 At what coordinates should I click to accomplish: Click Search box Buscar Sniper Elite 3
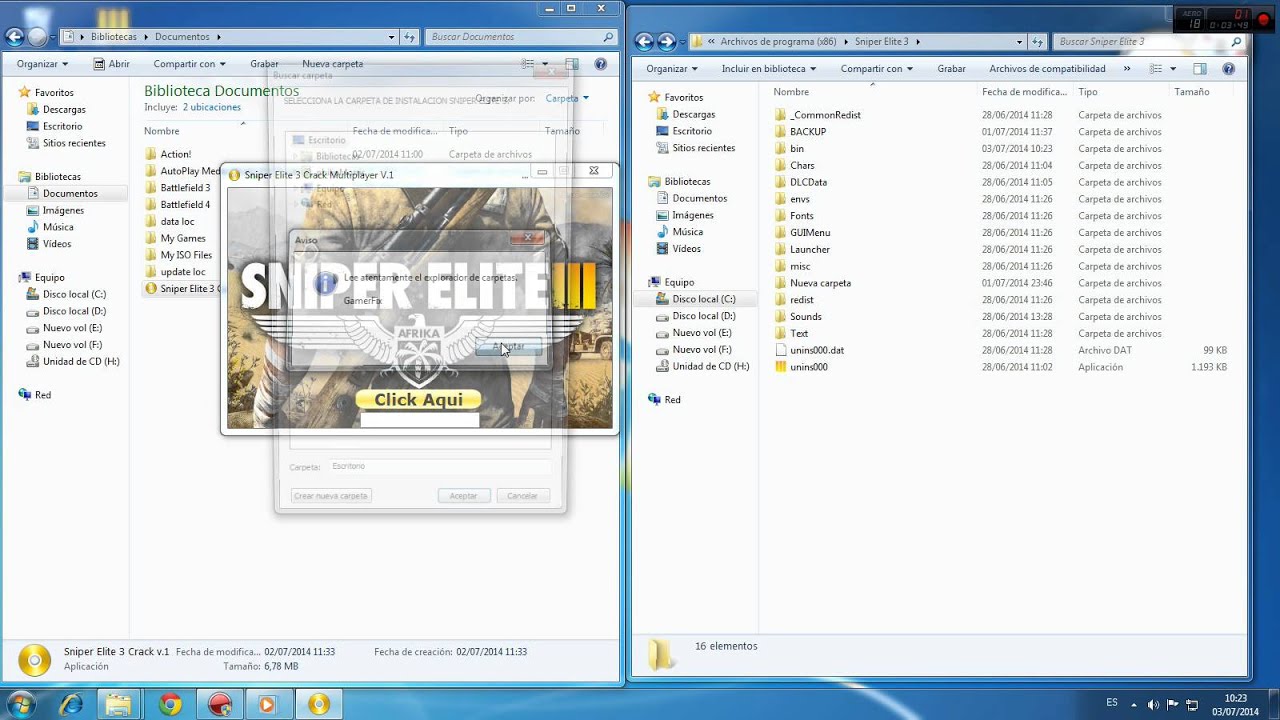click(x=1148, y=42)
